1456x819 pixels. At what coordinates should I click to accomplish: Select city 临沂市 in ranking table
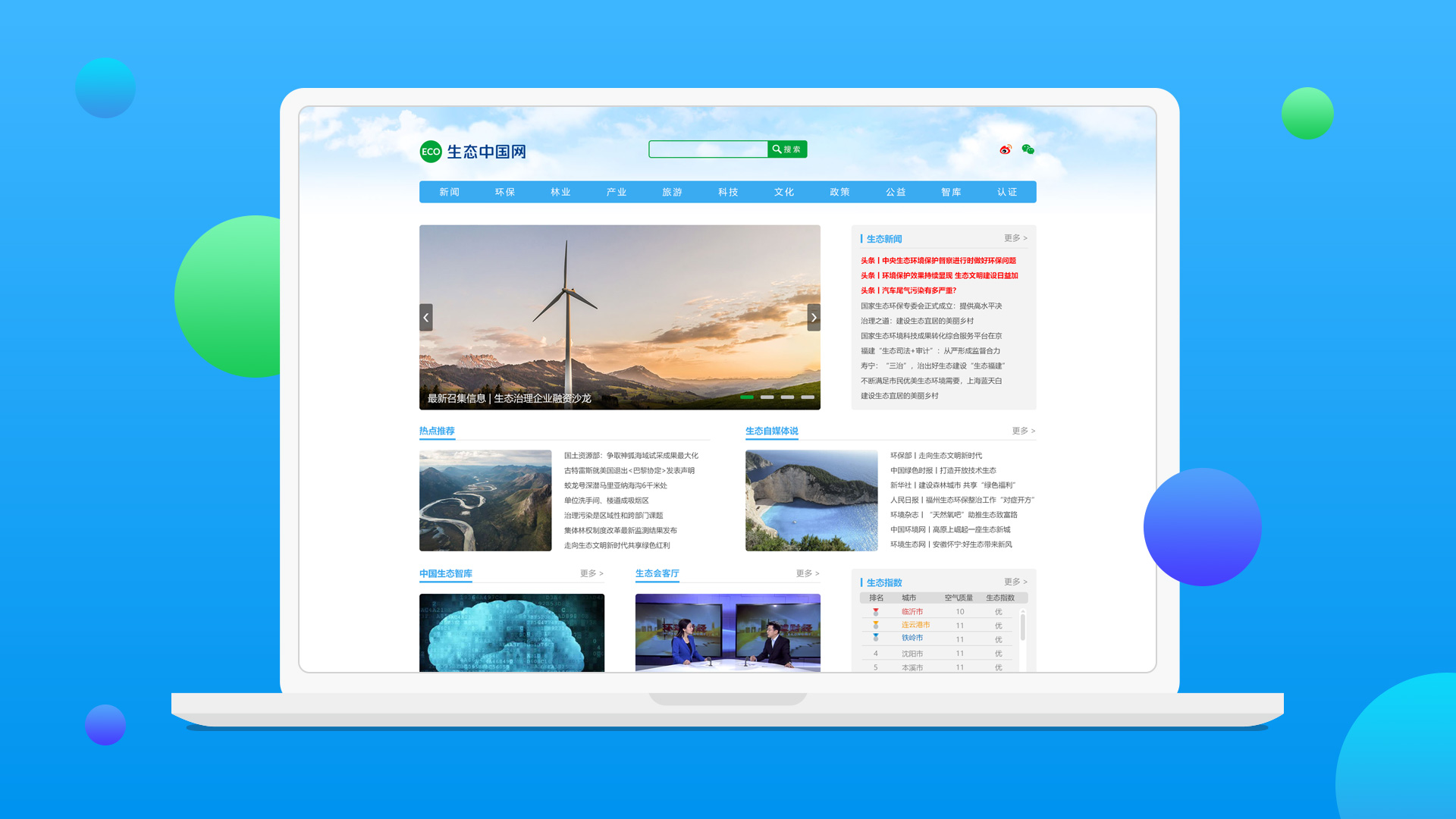[x=912, y=612]
